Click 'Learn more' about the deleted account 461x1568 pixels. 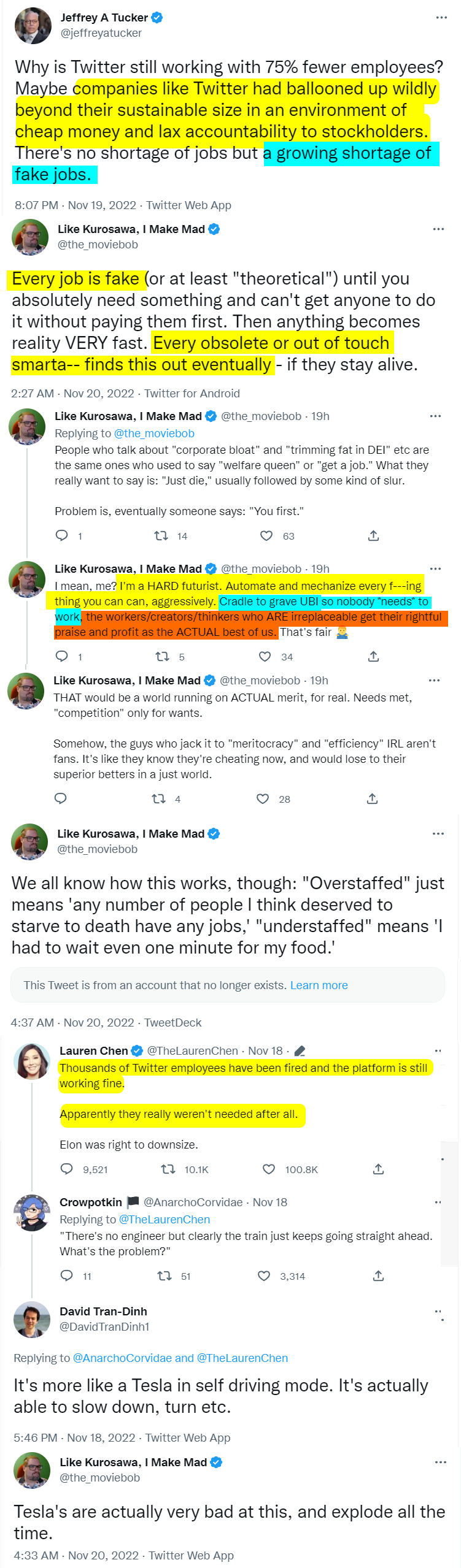coord(319,985)
